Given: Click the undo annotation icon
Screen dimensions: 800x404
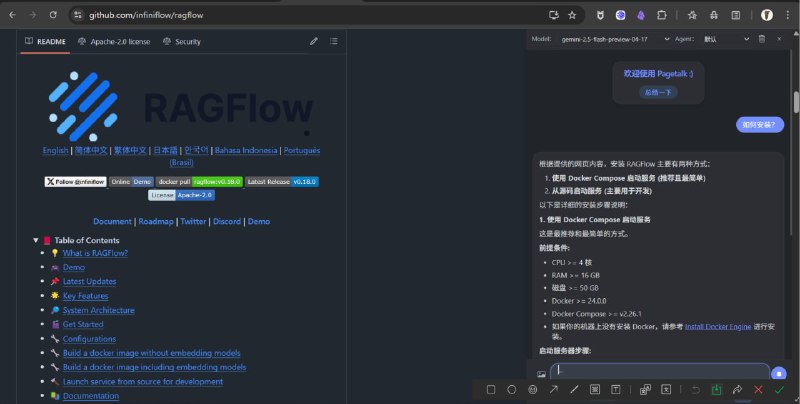Looking at the screenshot, I should (695, 389).
